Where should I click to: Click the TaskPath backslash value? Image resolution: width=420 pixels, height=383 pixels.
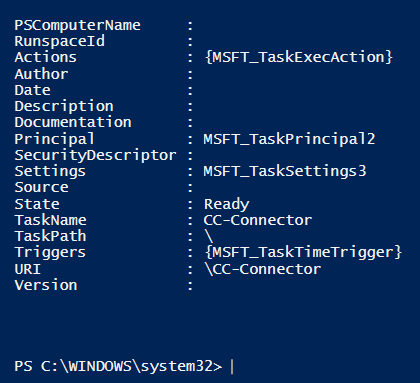click(209, 237)
